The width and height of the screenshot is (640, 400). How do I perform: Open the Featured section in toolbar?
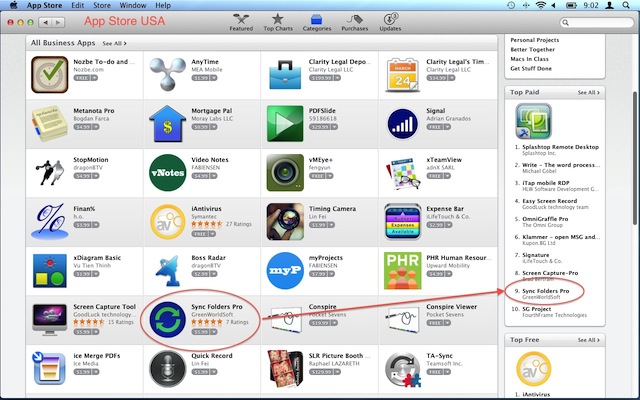click(x=241, y=22)
